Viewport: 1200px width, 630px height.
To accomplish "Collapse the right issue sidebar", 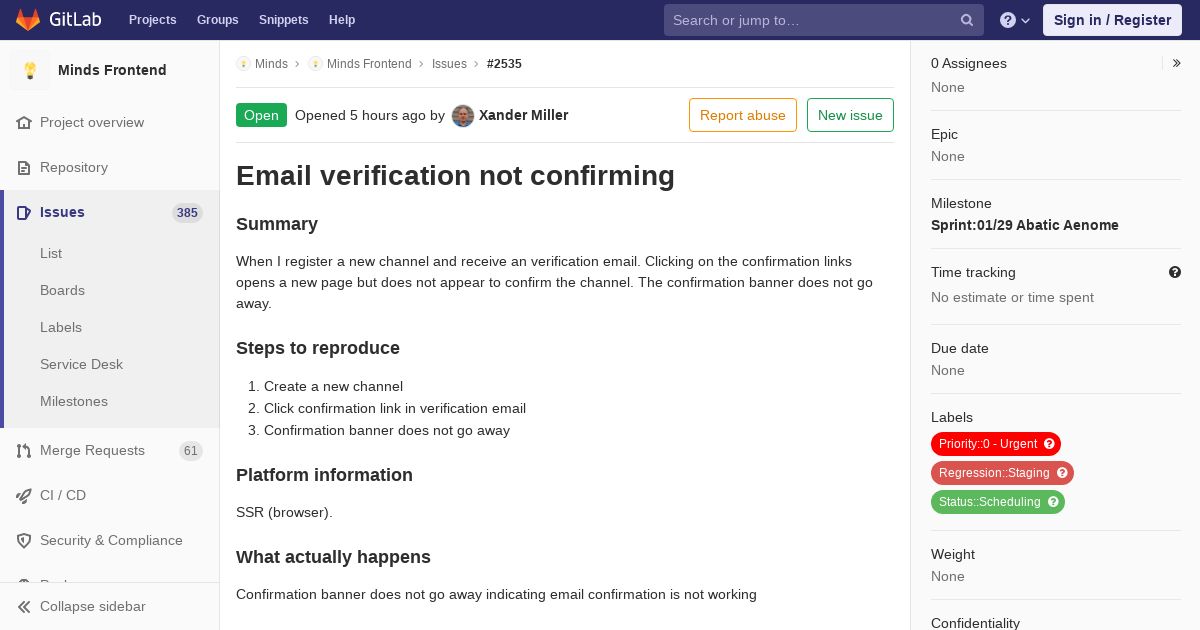I will 1177,63.
